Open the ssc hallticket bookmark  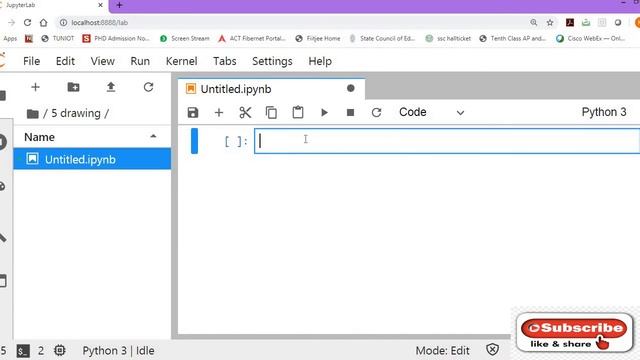(x=448, y=38)
